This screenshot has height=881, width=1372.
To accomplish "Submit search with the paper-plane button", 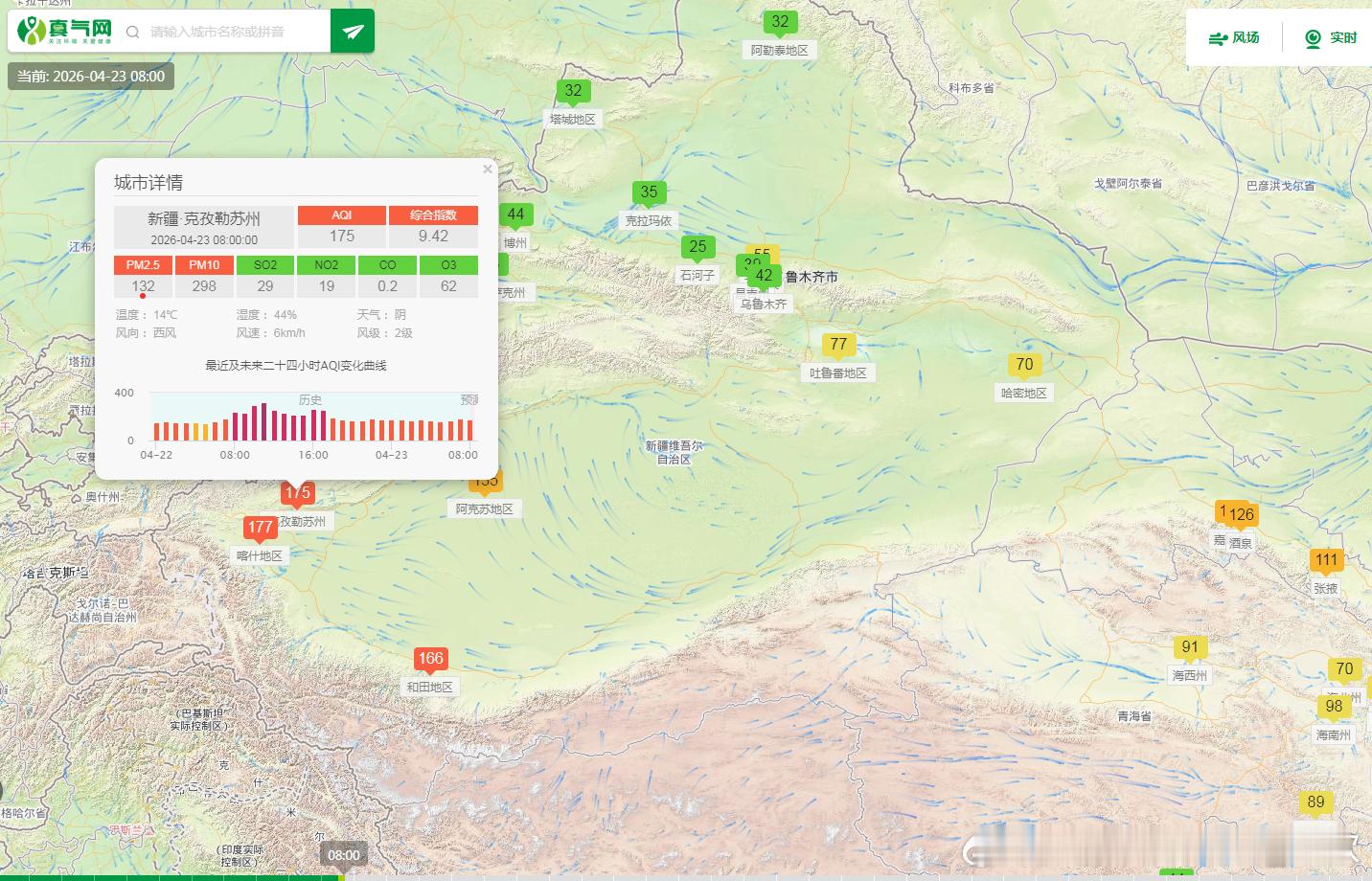I will (353, 32).
